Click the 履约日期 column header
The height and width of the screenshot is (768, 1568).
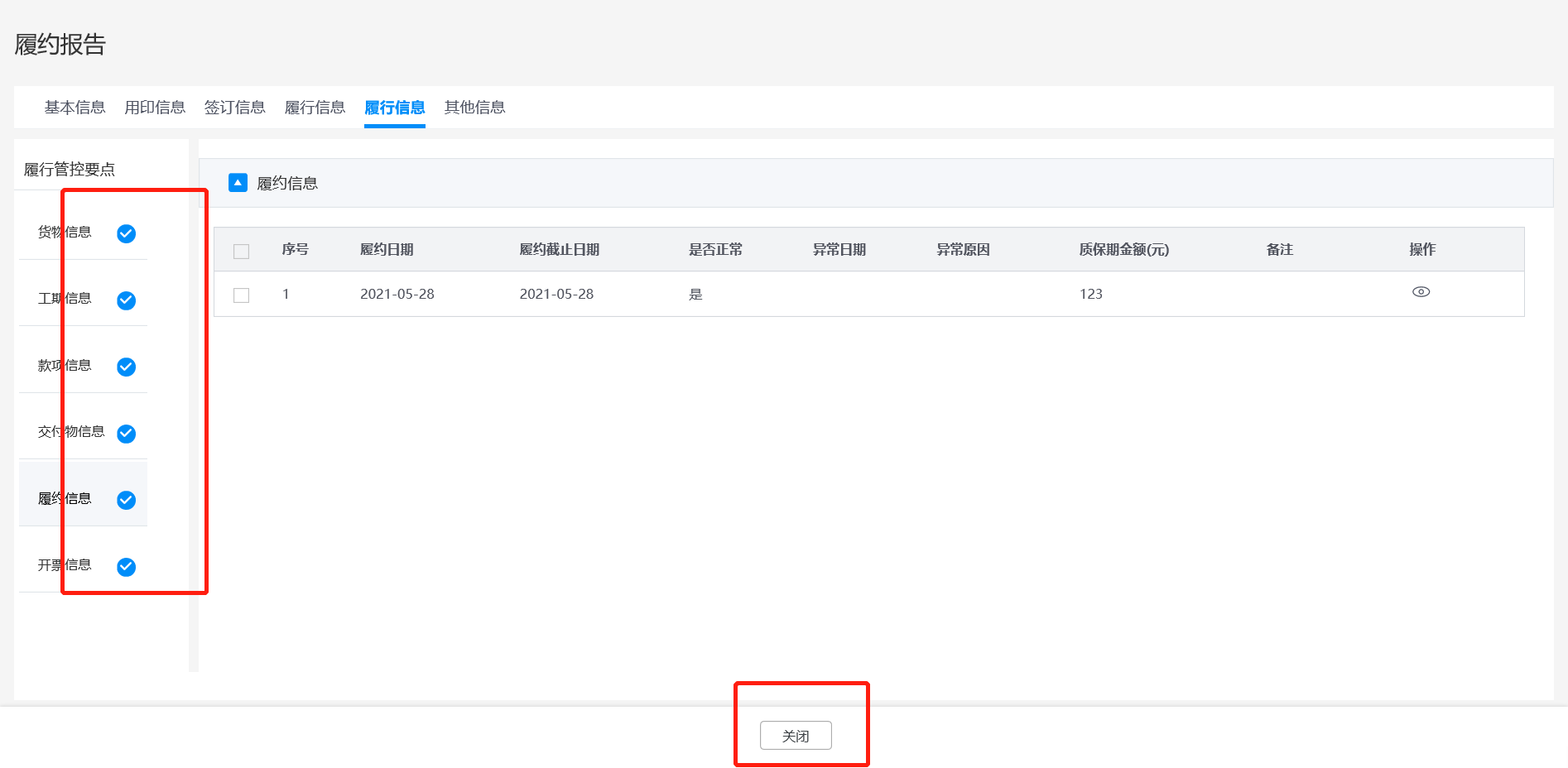click(387, 250)
